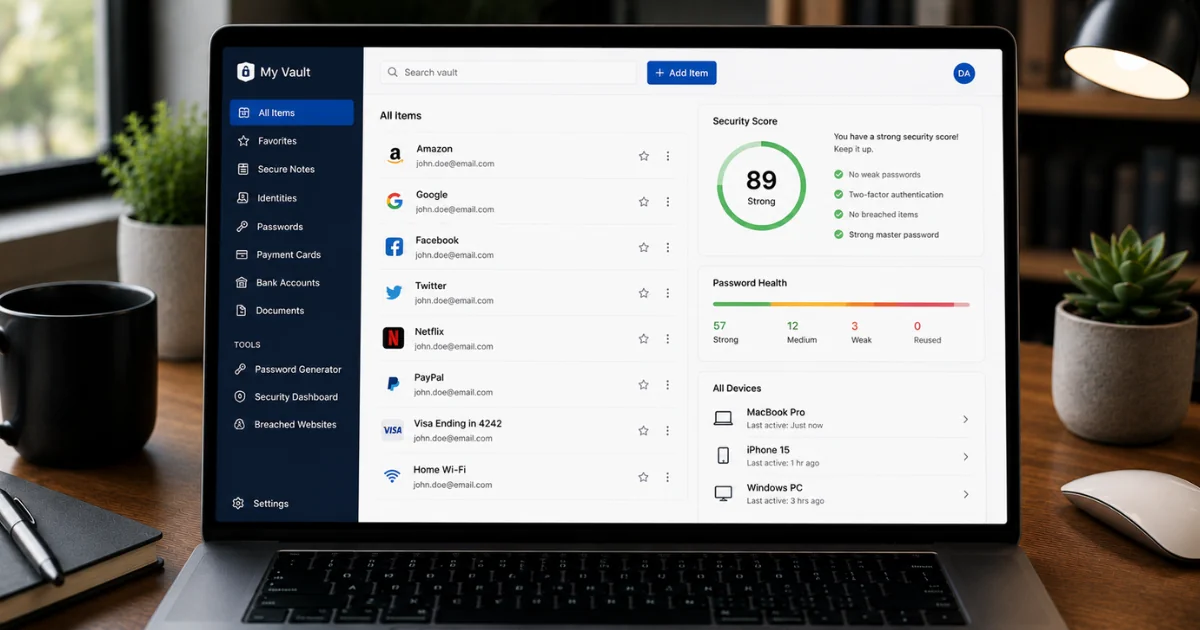Open the All Items sidebar section

(x=291, y=113)
